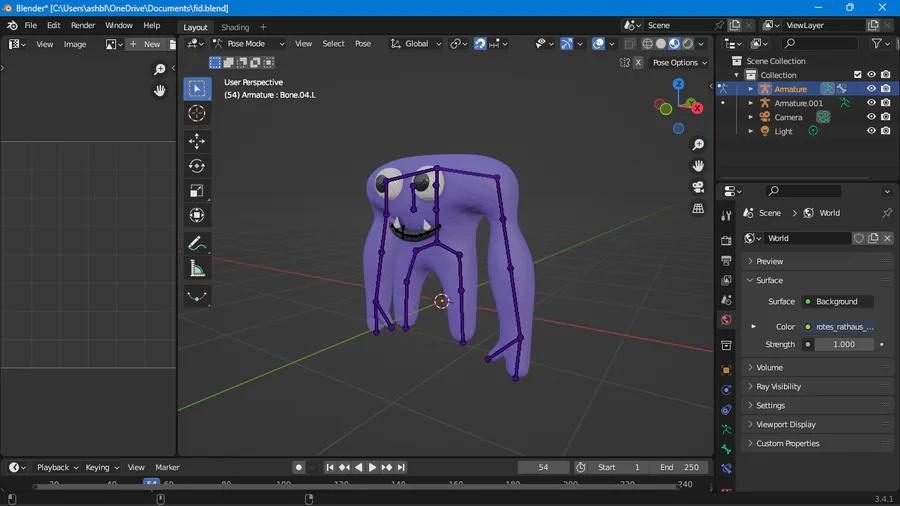Select the Breakdowner pose tool
900x506 pixels.
click(x=197, y=297)
